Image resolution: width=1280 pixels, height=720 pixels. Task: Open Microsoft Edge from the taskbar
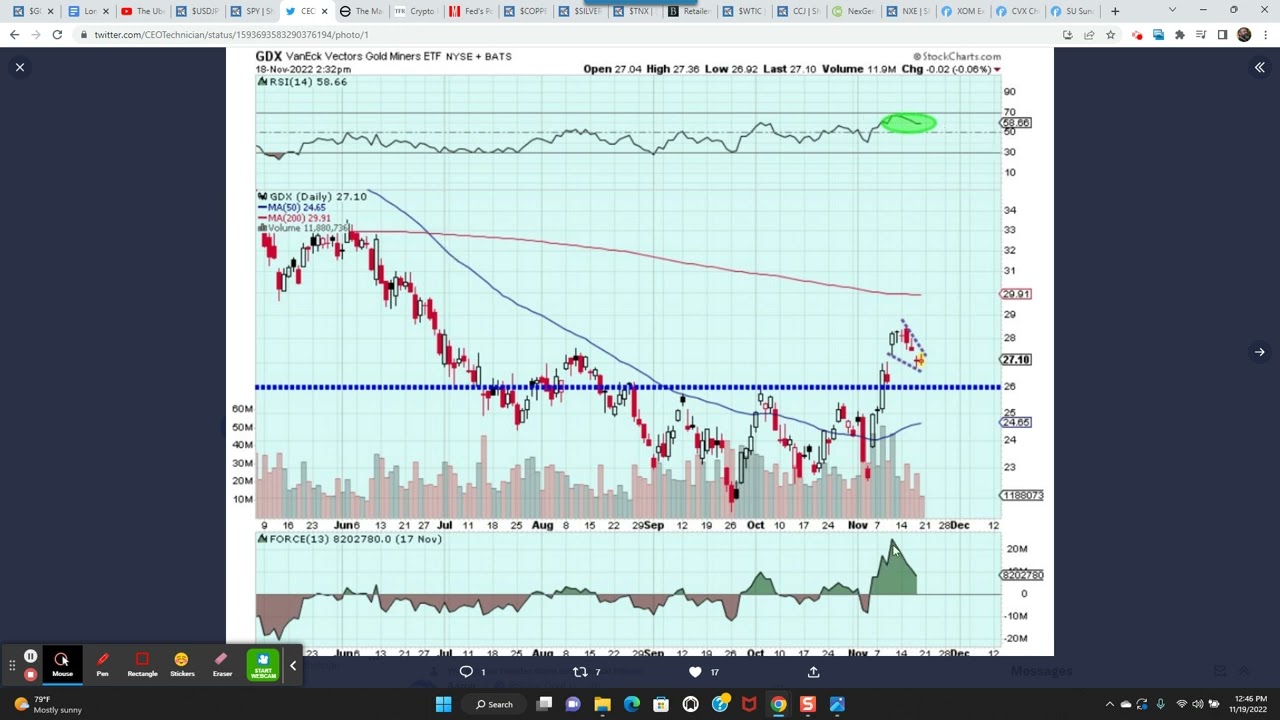[632, 704]
